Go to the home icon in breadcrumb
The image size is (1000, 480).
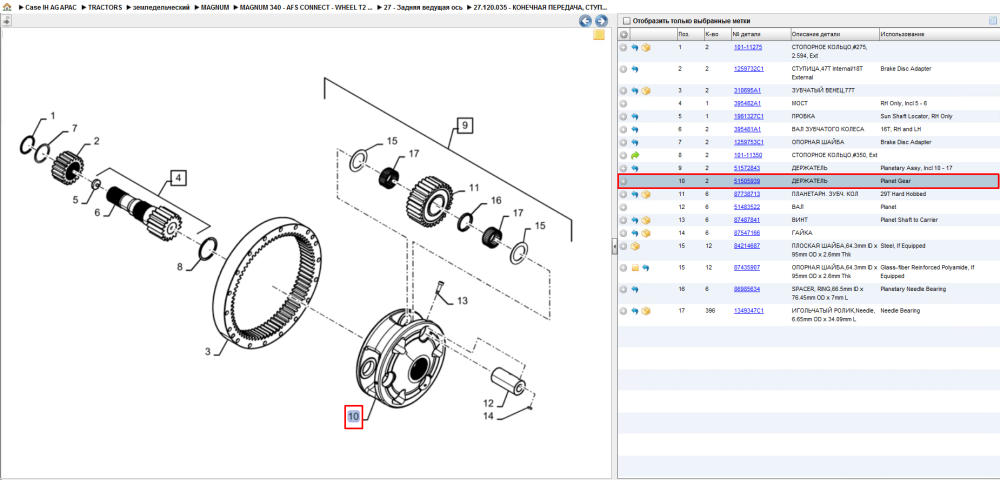click(7, 7)
